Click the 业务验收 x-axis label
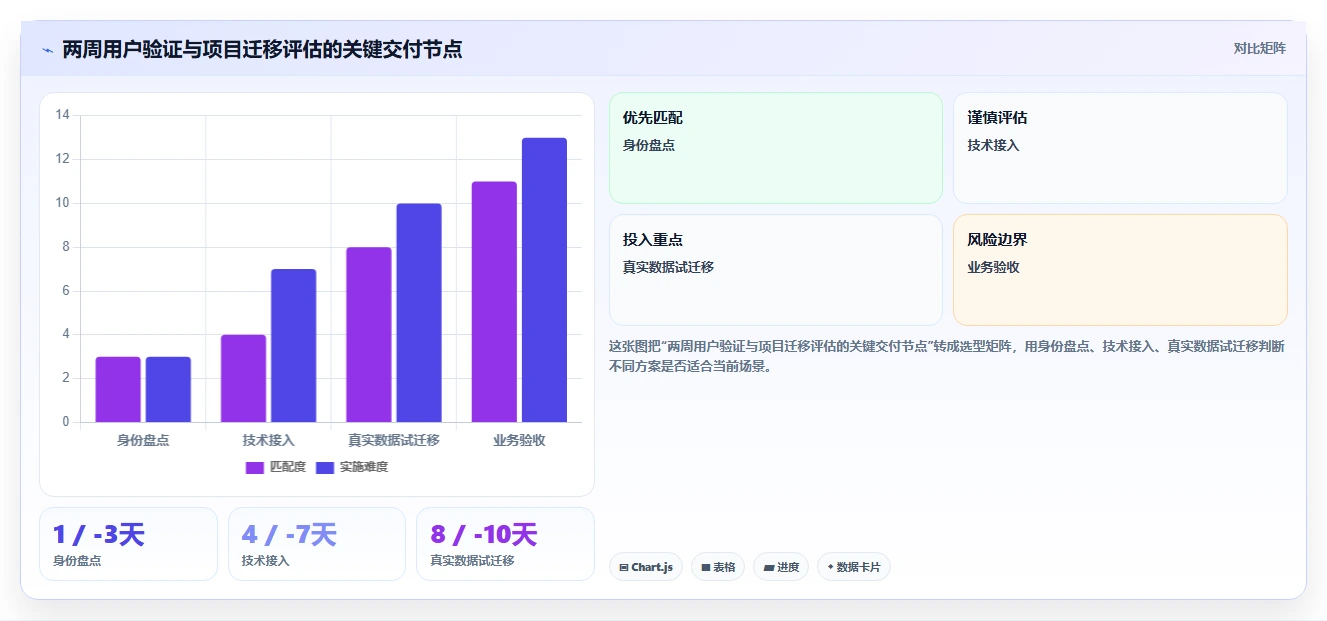The width and height of the screenshot is (1327, 621). (x=519, y=440)
